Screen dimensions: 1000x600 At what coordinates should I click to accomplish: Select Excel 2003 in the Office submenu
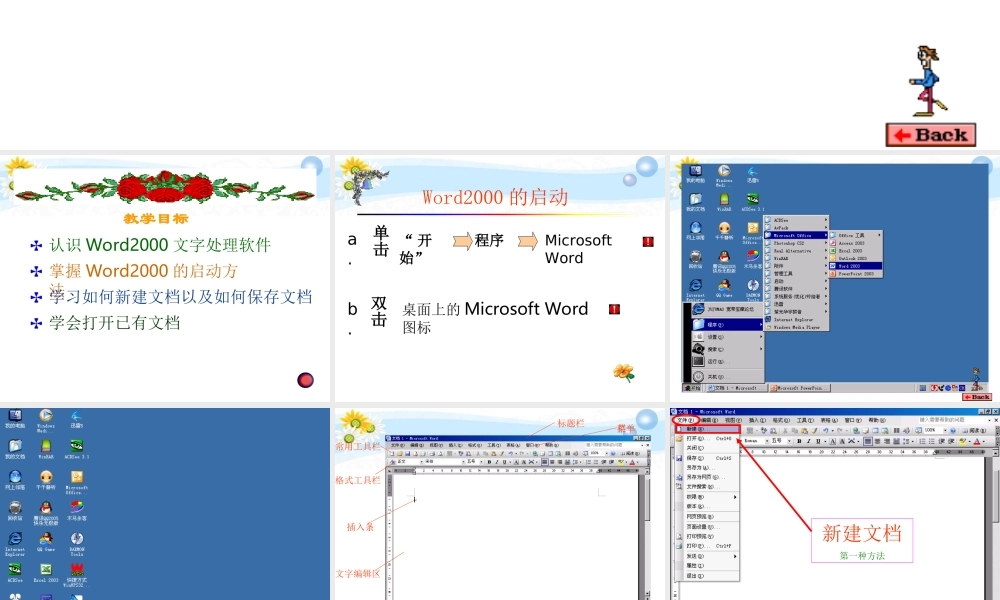pyautogui.click(x=855, y=251)
